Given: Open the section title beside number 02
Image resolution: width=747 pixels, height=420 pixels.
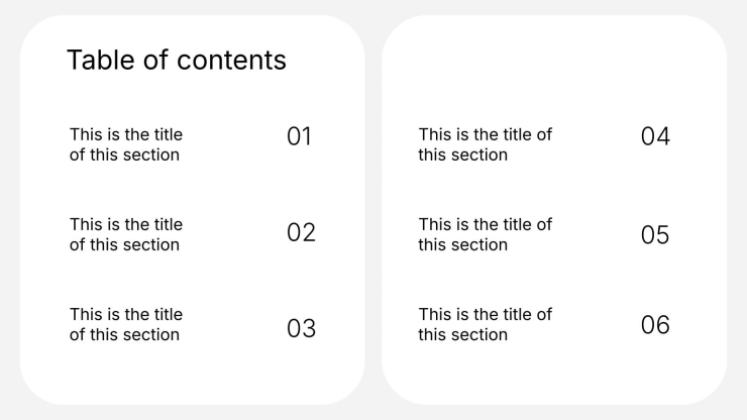Looking at the screenshot, I should click(x=126, y=234).
